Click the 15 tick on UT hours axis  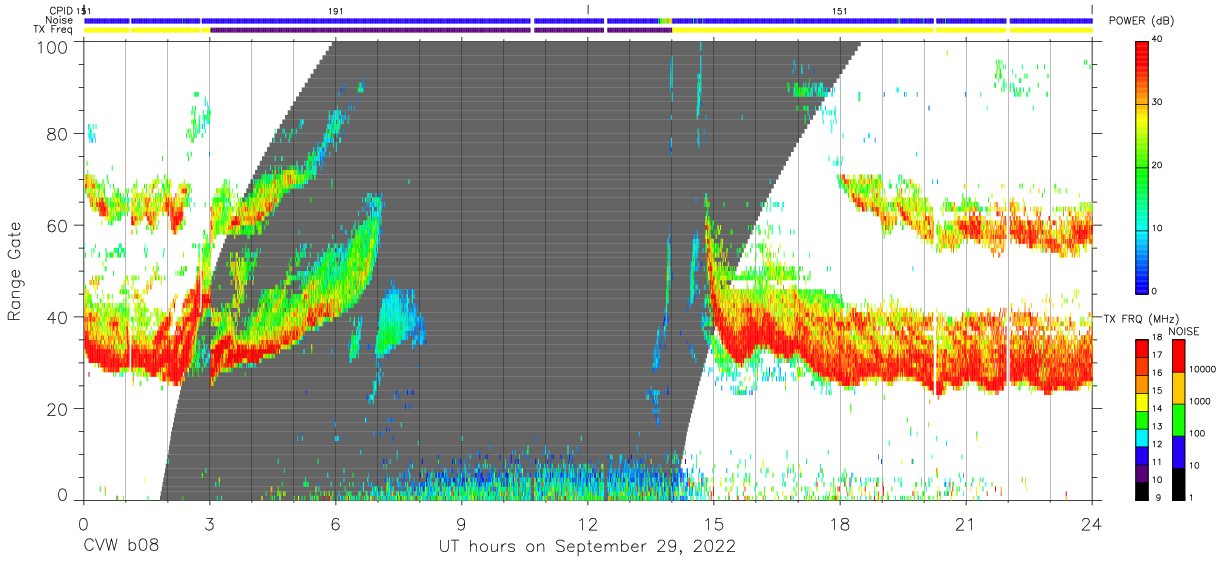pyautogui.click(x=714, y=523)
